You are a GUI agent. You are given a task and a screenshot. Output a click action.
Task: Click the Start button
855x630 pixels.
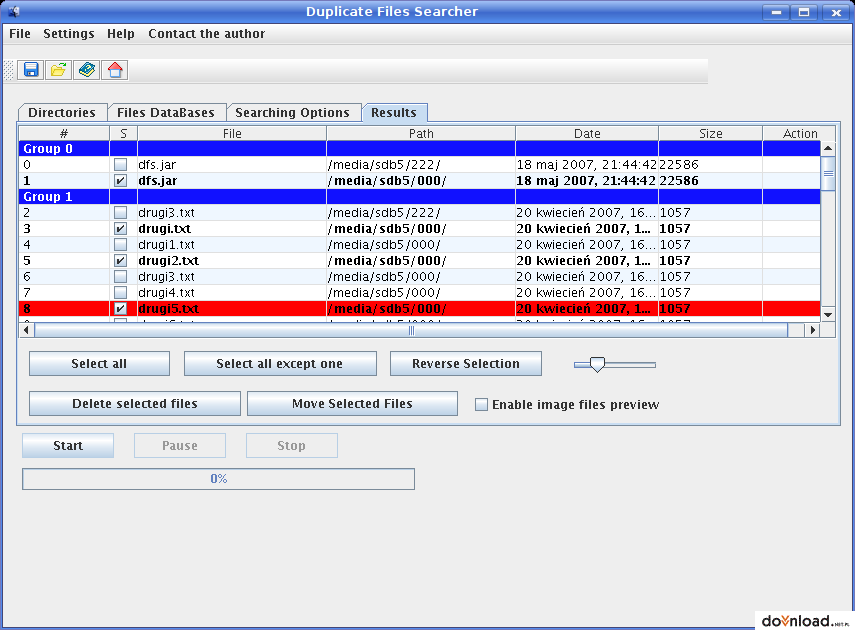point(68,446)
